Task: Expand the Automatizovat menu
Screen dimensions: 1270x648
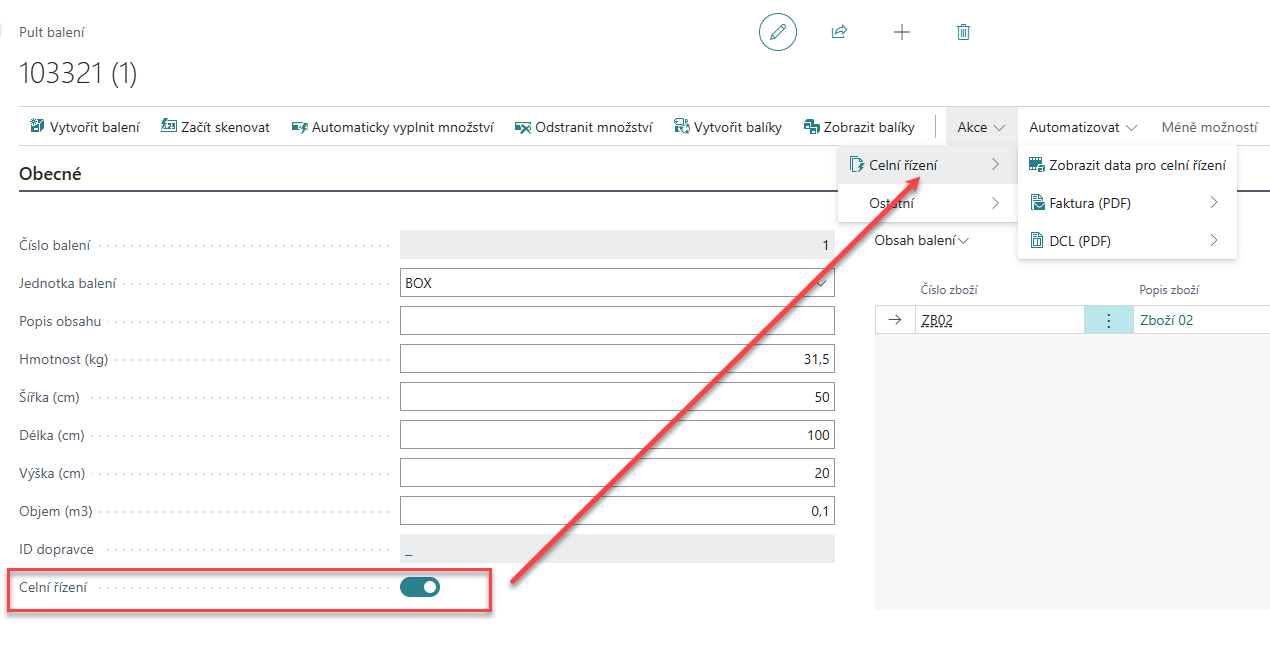Action: tap(1083, 127)
